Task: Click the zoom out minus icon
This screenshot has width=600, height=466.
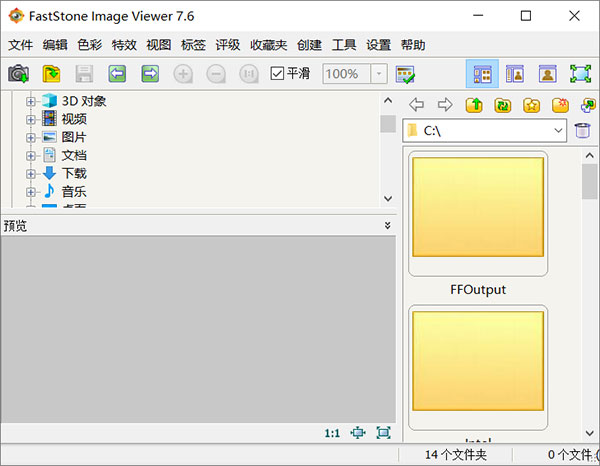Action: pos(216,73)
